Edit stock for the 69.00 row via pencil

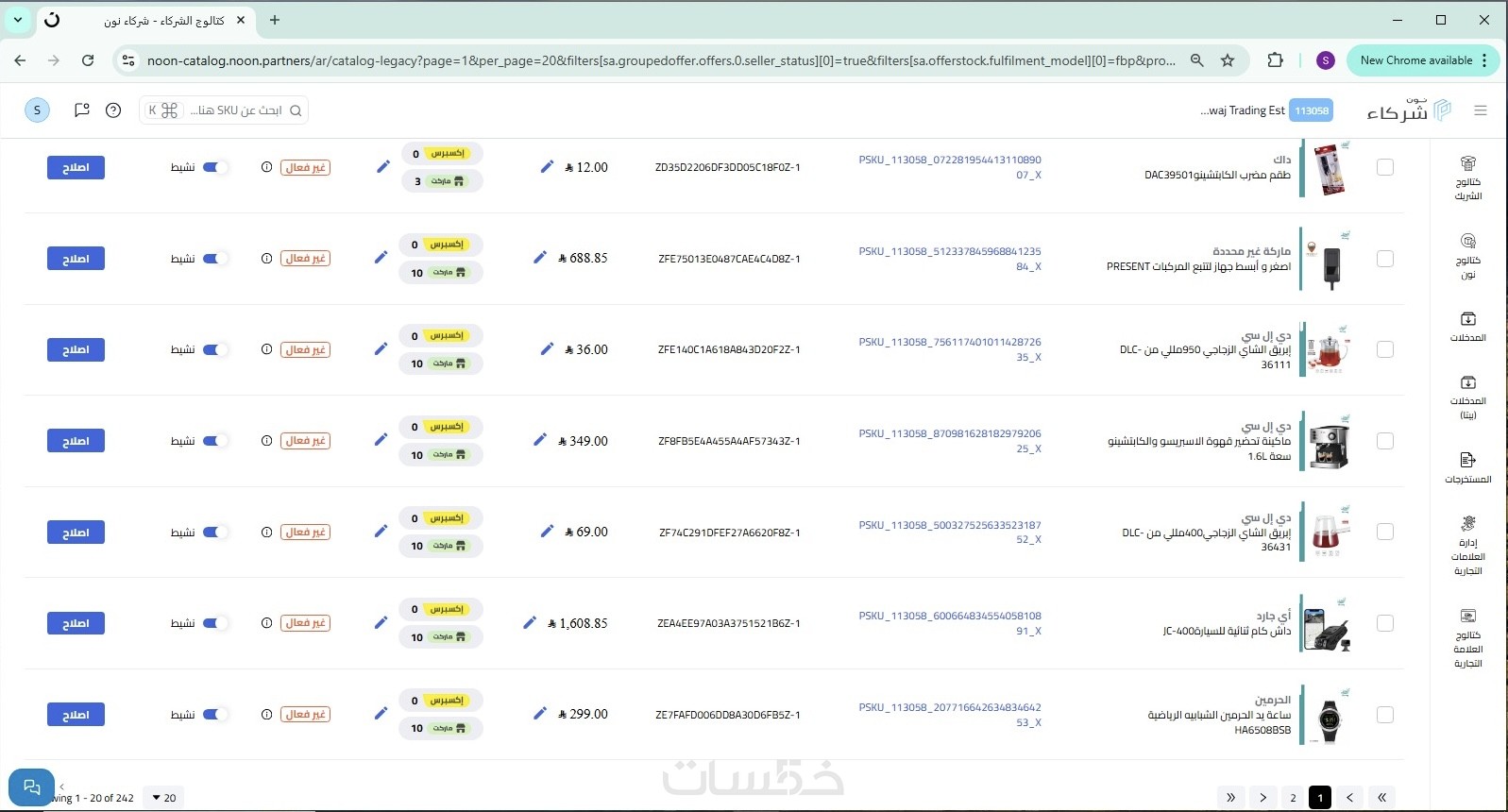(x=381, y=532)
